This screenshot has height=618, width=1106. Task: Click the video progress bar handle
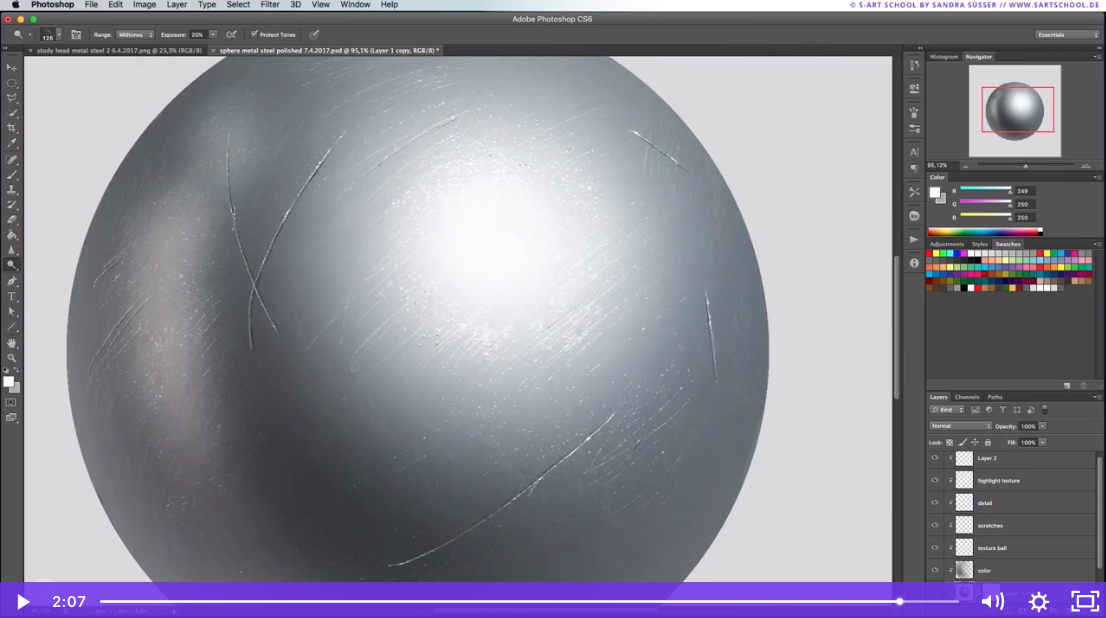coord(899,602)
